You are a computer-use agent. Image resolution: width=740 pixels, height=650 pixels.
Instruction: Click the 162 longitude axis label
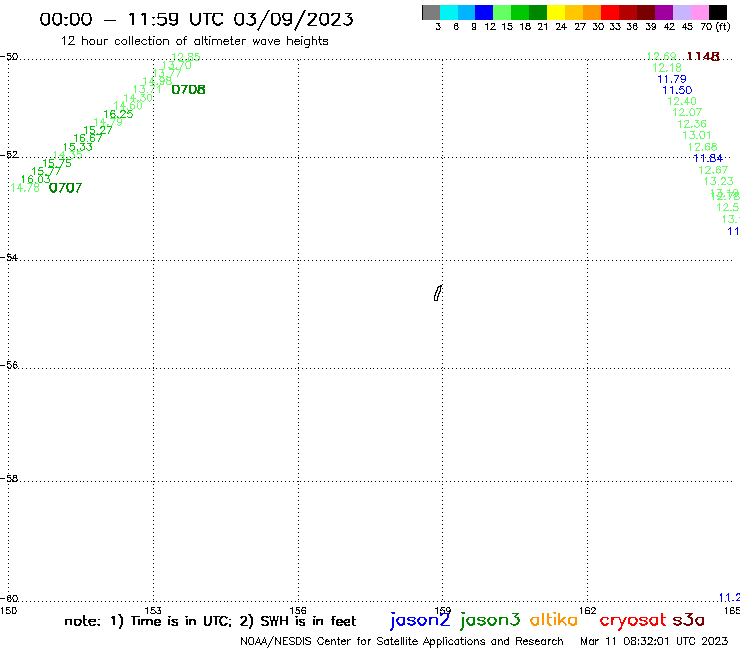click(x=587, y=611)
